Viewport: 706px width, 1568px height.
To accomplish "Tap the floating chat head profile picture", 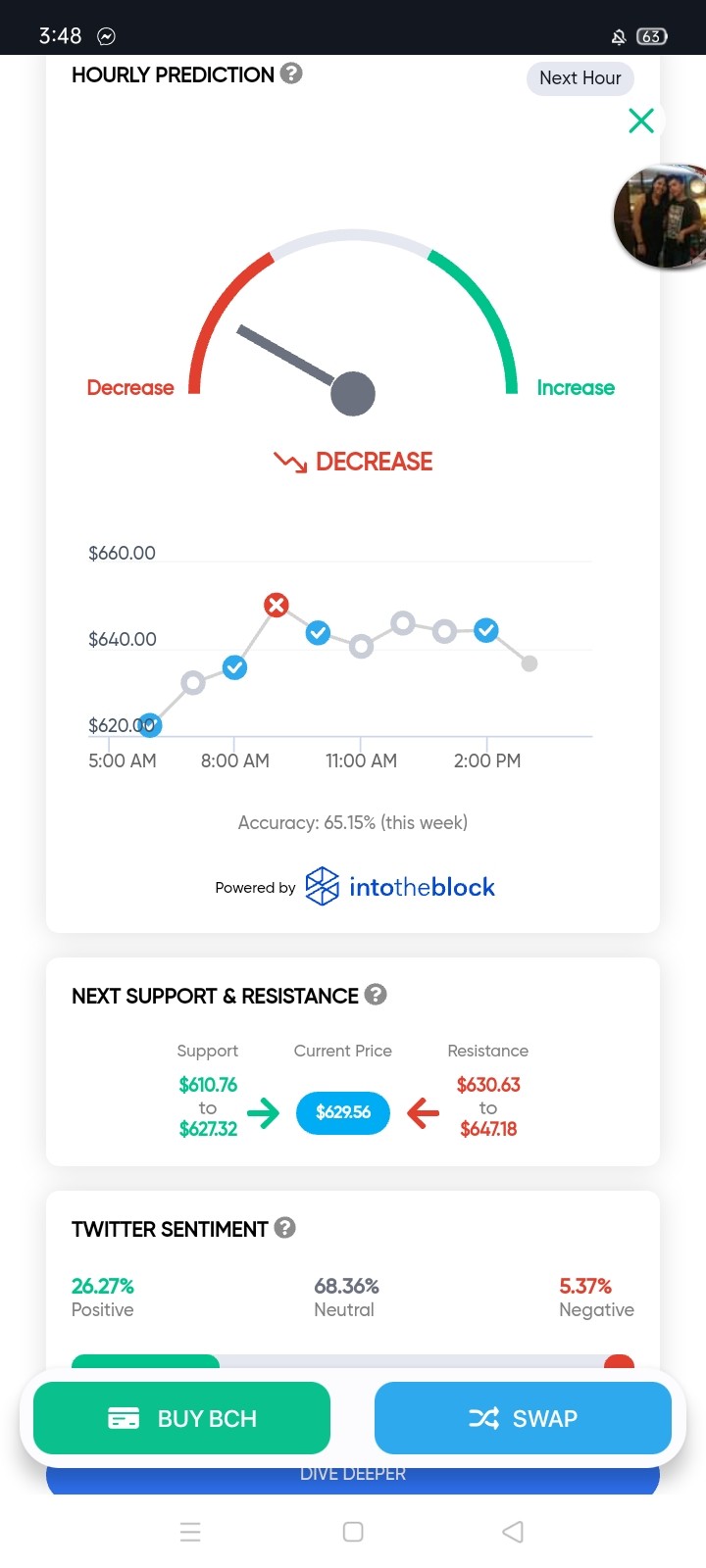I will pos(660,217).
